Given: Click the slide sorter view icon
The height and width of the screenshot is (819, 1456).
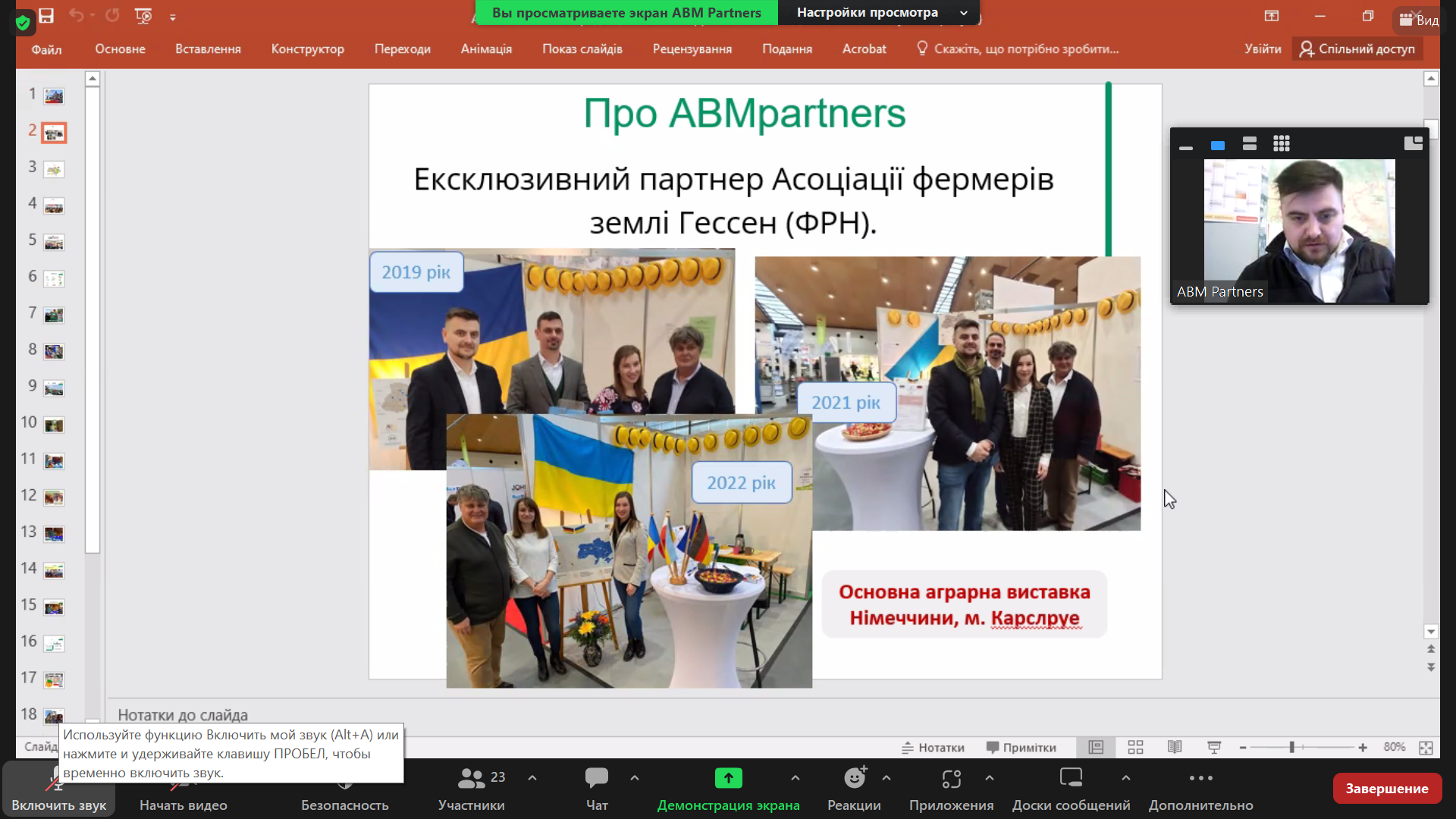Looking at the screenshot, I should (1135, 748).
